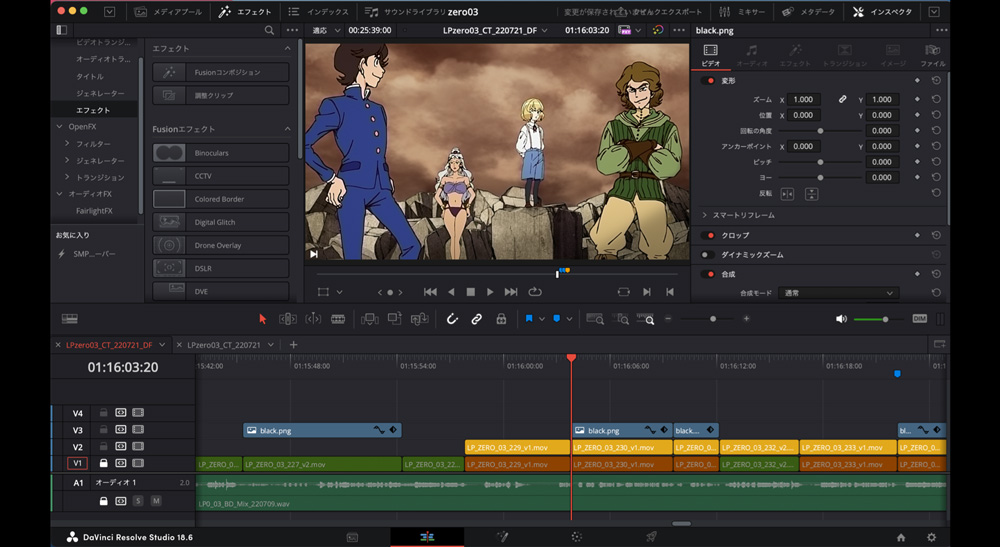Image resolution: width=1000 pixels, height=547 pixels.
Task: Click the Fusionコンポジション effect button
Action: [x=220, y=72]
